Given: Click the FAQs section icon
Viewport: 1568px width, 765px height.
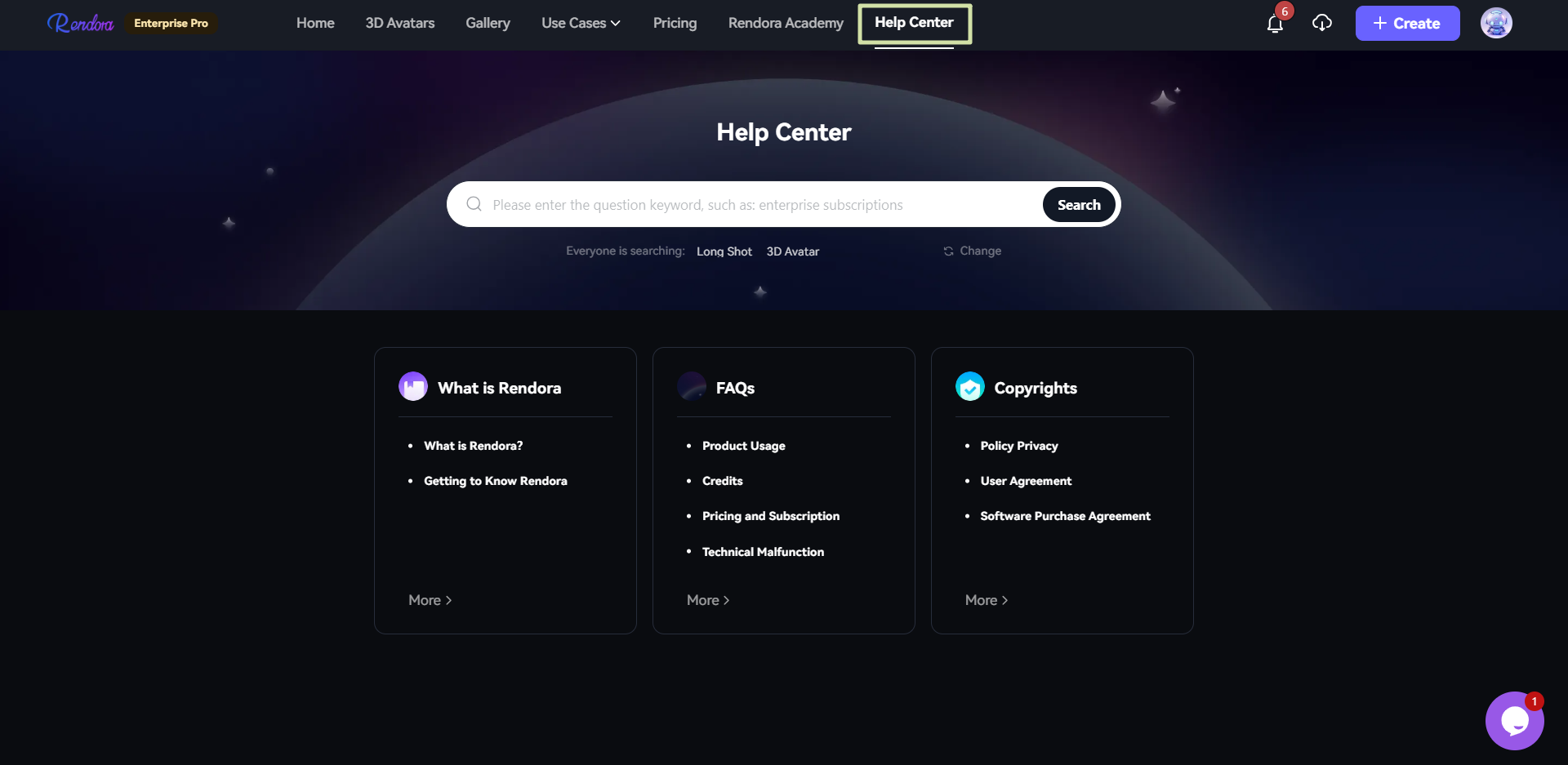Looking at the screenshot, I should (x=692, y=387).
